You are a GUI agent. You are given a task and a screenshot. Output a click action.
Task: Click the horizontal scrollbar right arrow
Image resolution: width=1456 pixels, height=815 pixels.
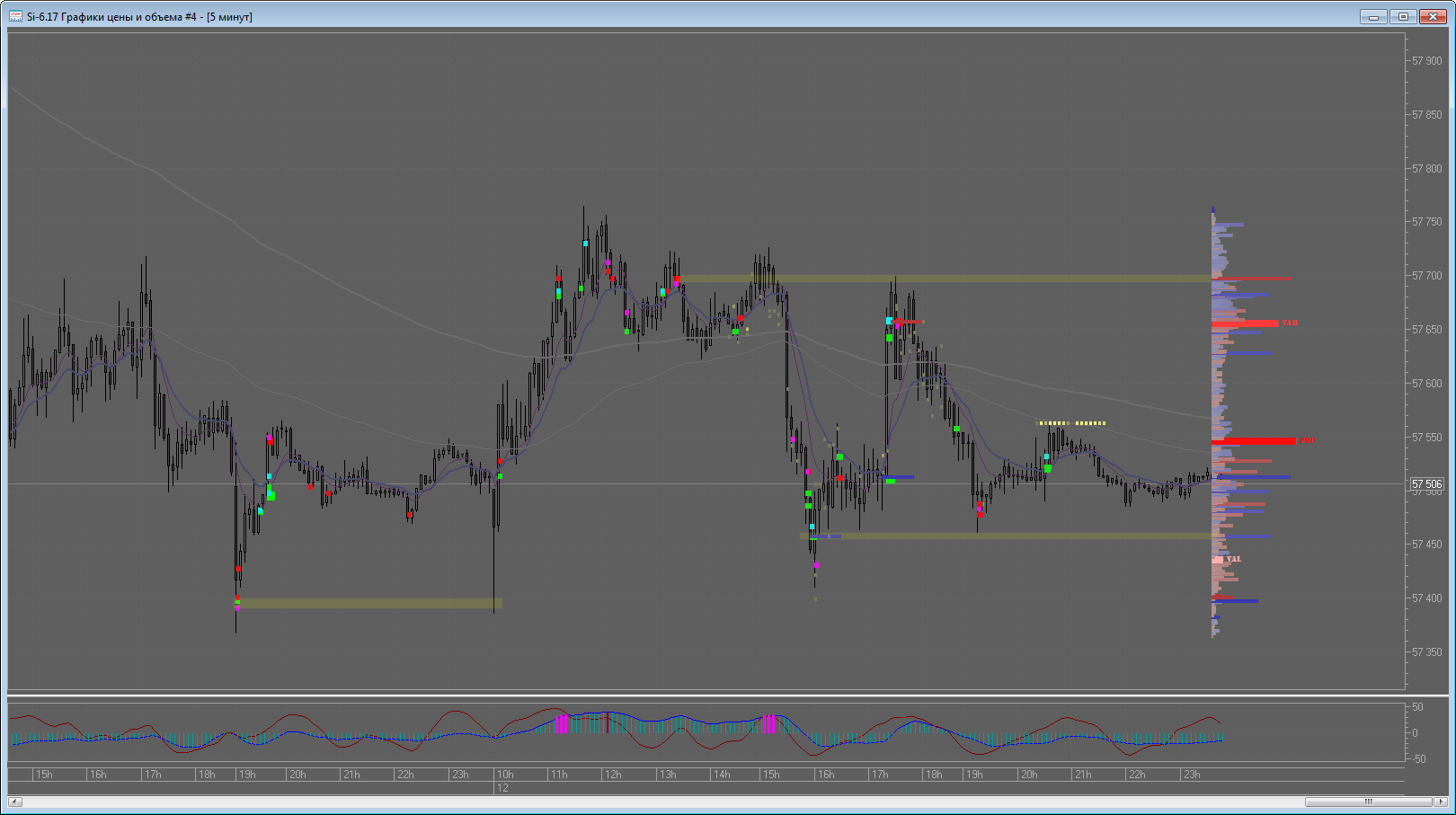click(x=1441, y=802)
